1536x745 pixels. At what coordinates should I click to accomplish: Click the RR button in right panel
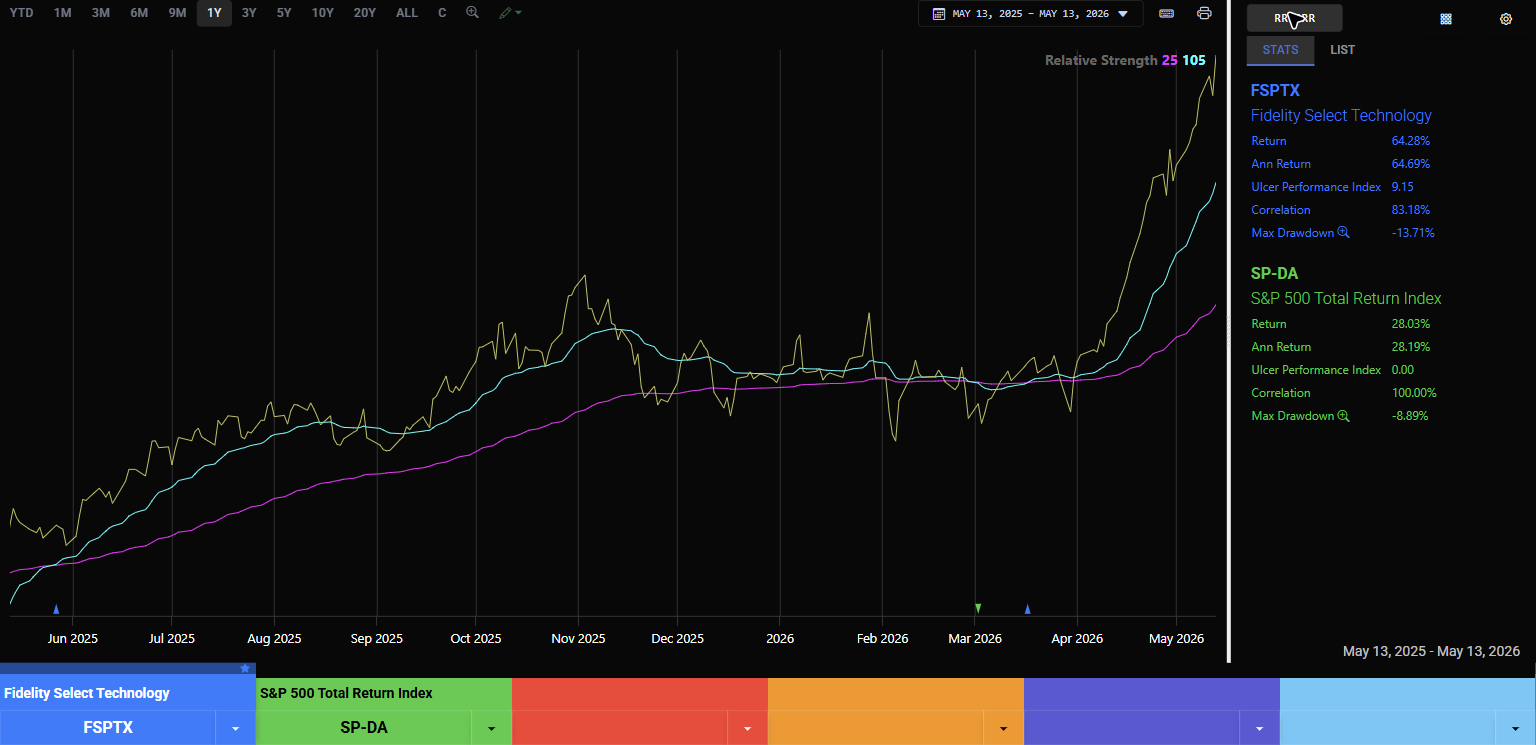1295,18
